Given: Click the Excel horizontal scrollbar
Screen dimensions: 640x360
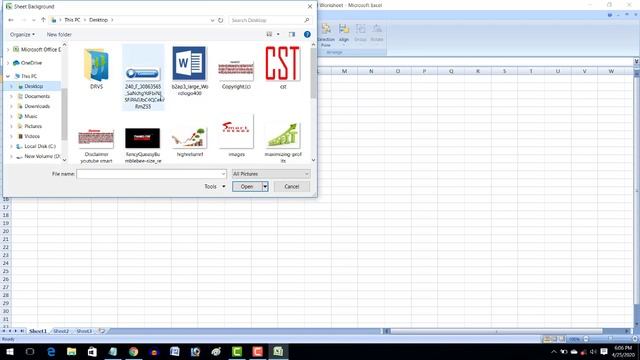Looking at the screenshot, I should [x=496, y=331].
